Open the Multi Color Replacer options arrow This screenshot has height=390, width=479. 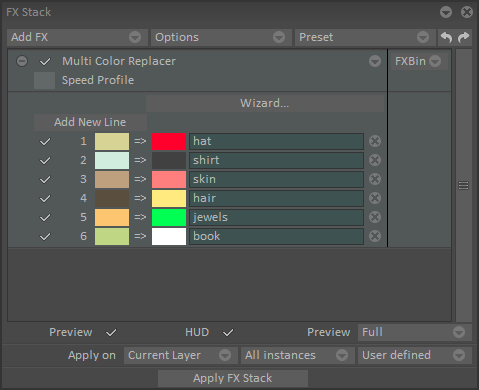tap(375, 61)
